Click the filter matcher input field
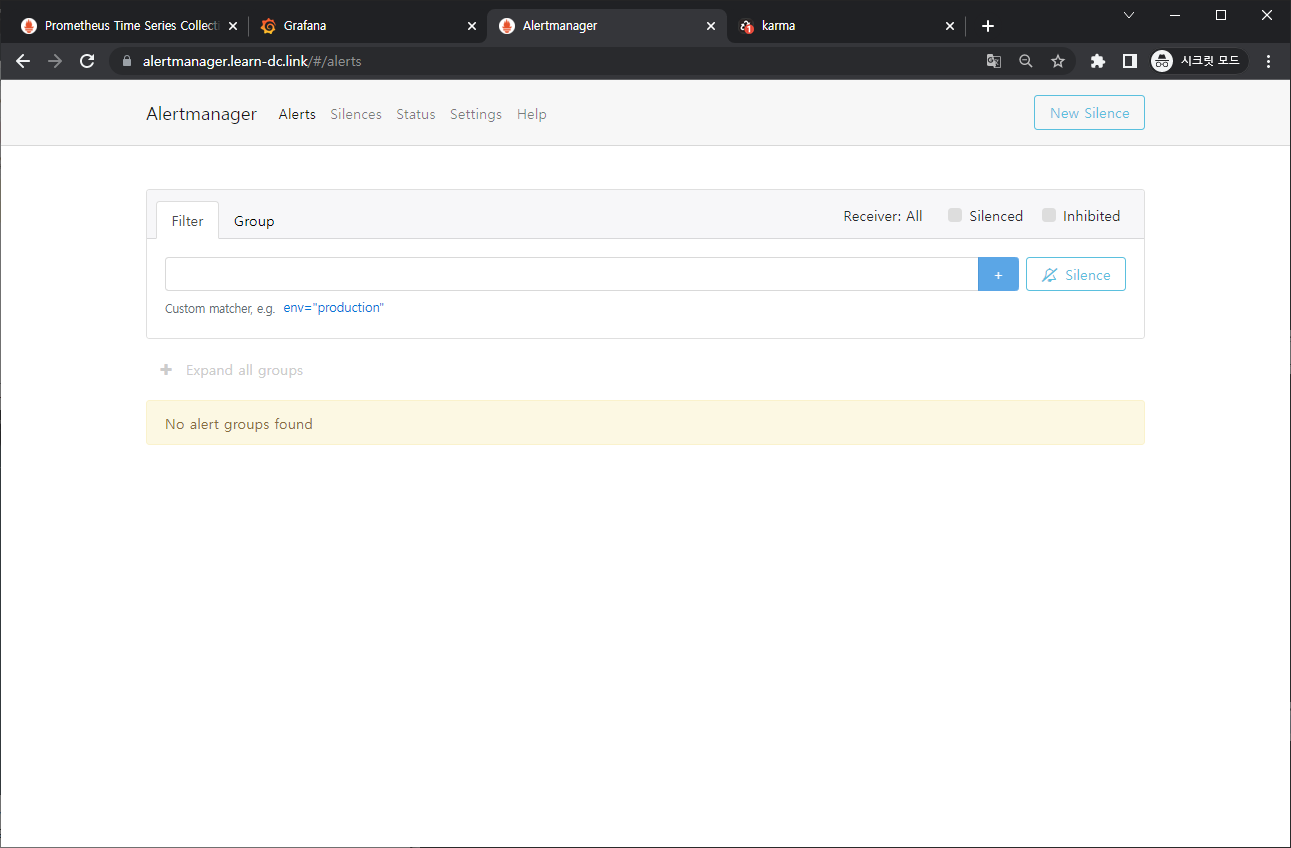 click(571, 274)
